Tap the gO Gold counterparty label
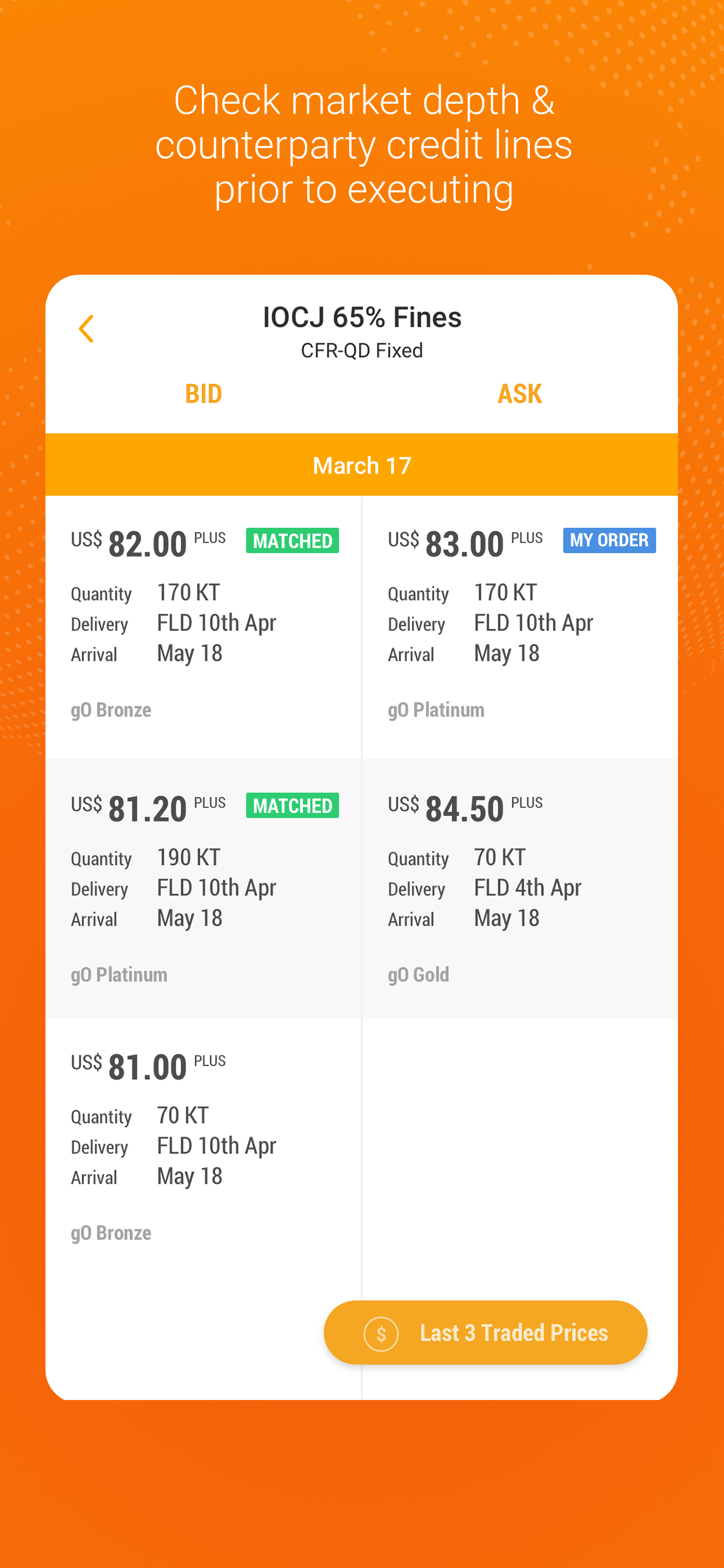Screen dimensions: 724x1568 coord(419,975)
